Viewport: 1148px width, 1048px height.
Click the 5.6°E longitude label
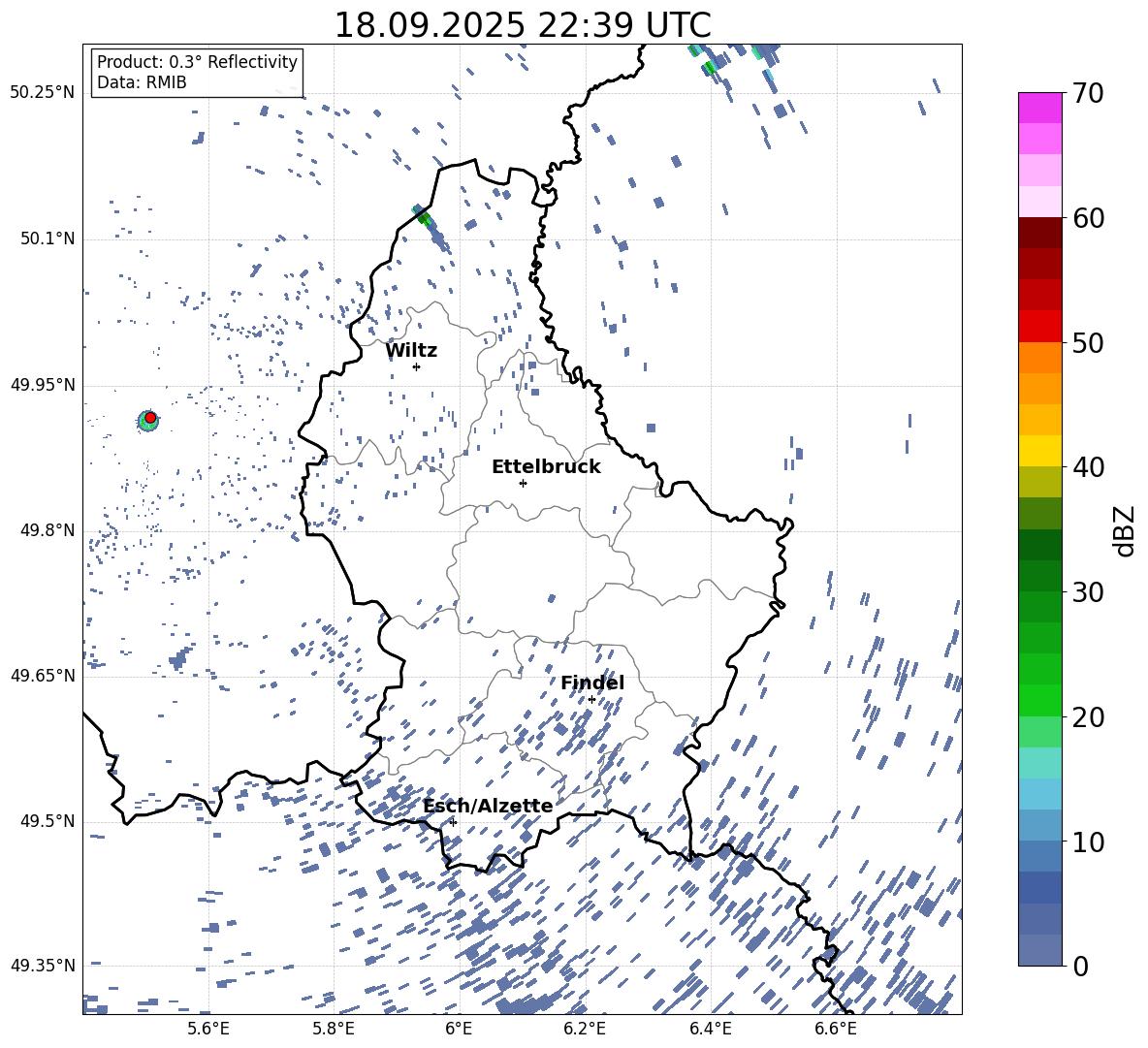click(208, 1029)
